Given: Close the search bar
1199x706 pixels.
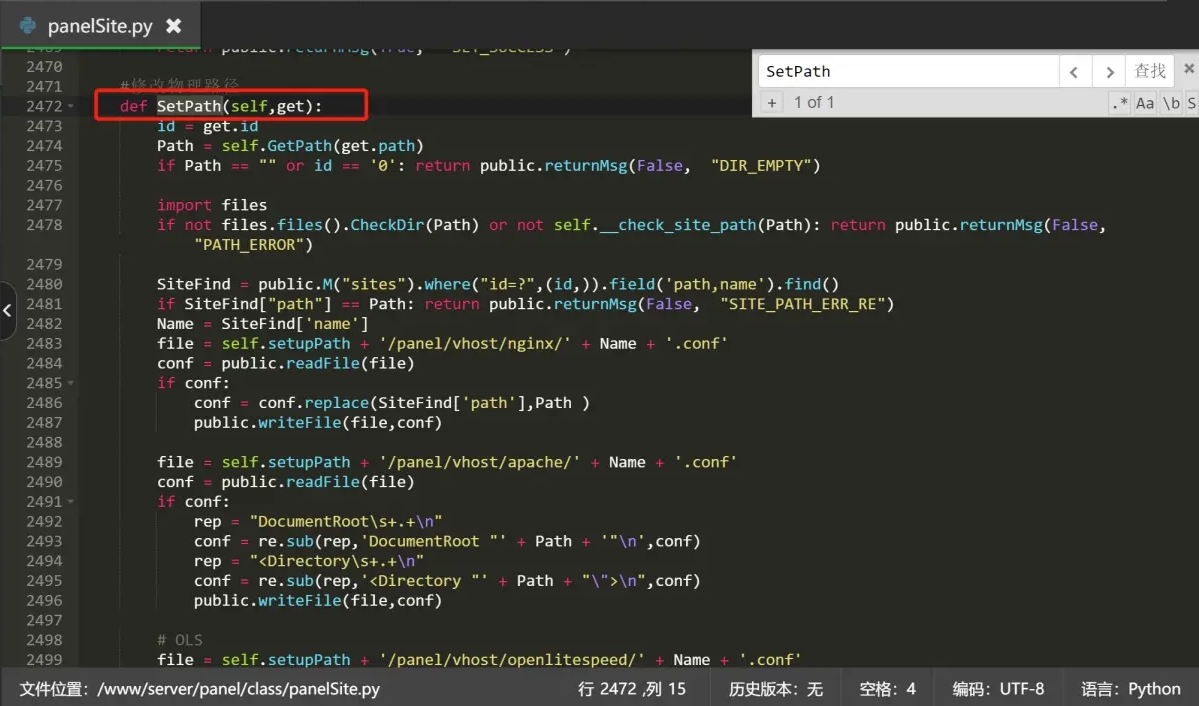Looking at the screenshot, I should (x=1188, y=69).
